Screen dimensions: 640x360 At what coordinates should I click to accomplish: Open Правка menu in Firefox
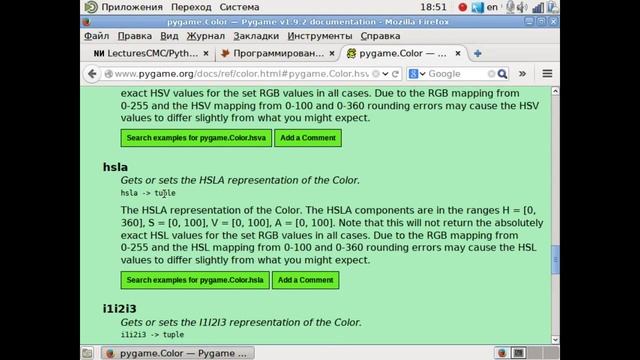135,36
